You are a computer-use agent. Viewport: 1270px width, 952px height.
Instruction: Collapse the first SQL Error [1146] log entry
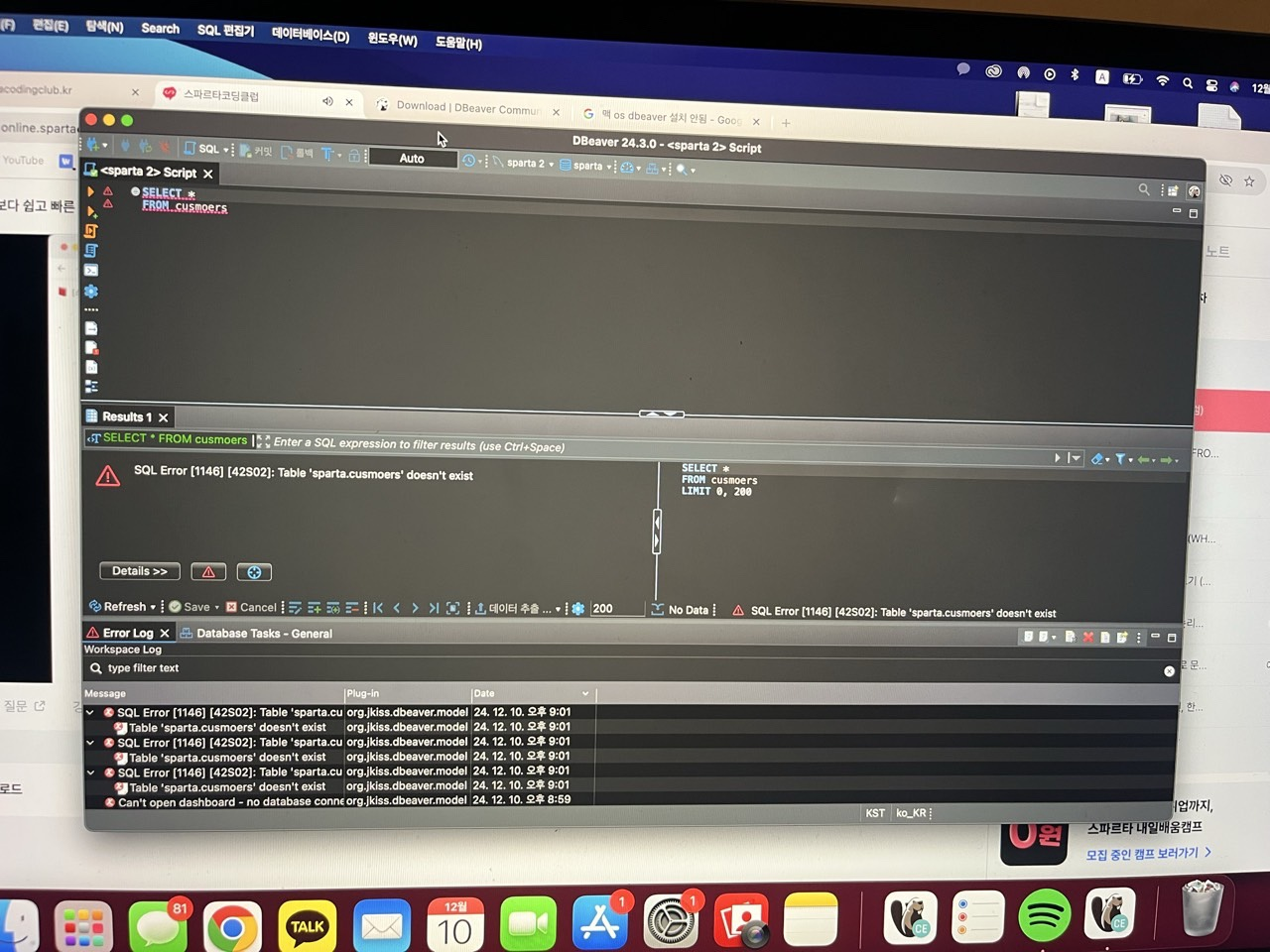click(90, 712)
